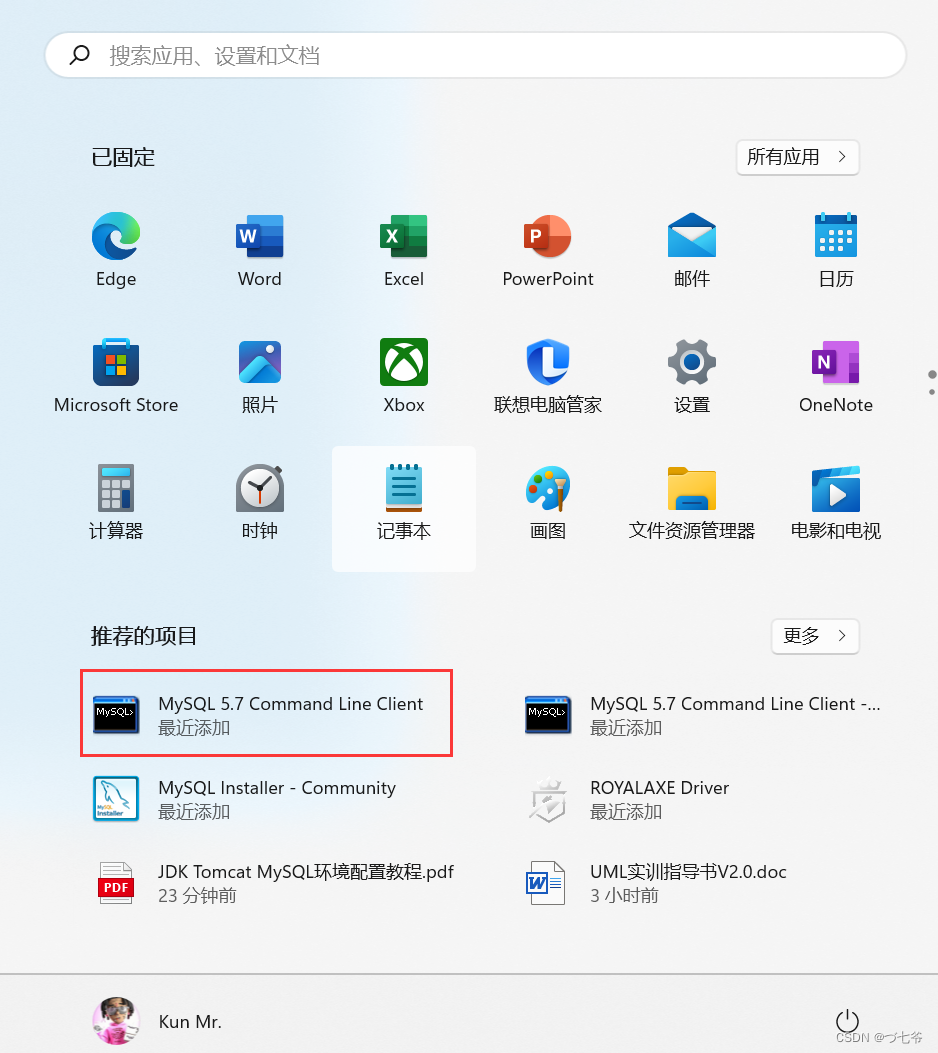Click the Kun Mr. account name
The width and height of the screenshot is (938, 1053).
[190, 1021]
